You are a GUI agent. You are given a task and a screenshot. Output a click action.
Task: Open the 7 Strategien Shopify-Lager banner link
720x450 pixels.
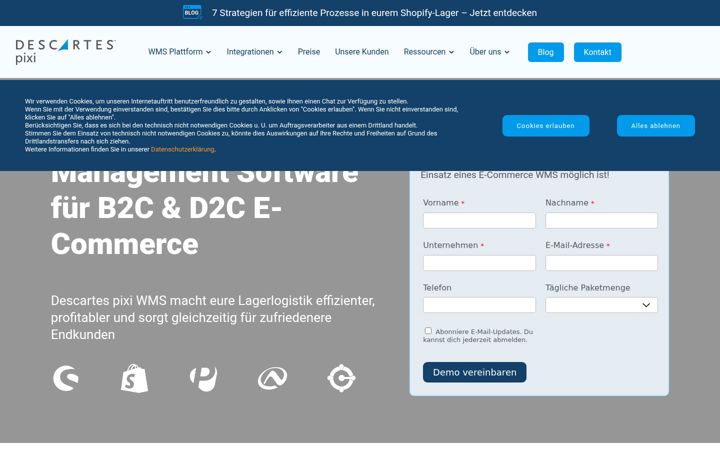tap(374, 13)
